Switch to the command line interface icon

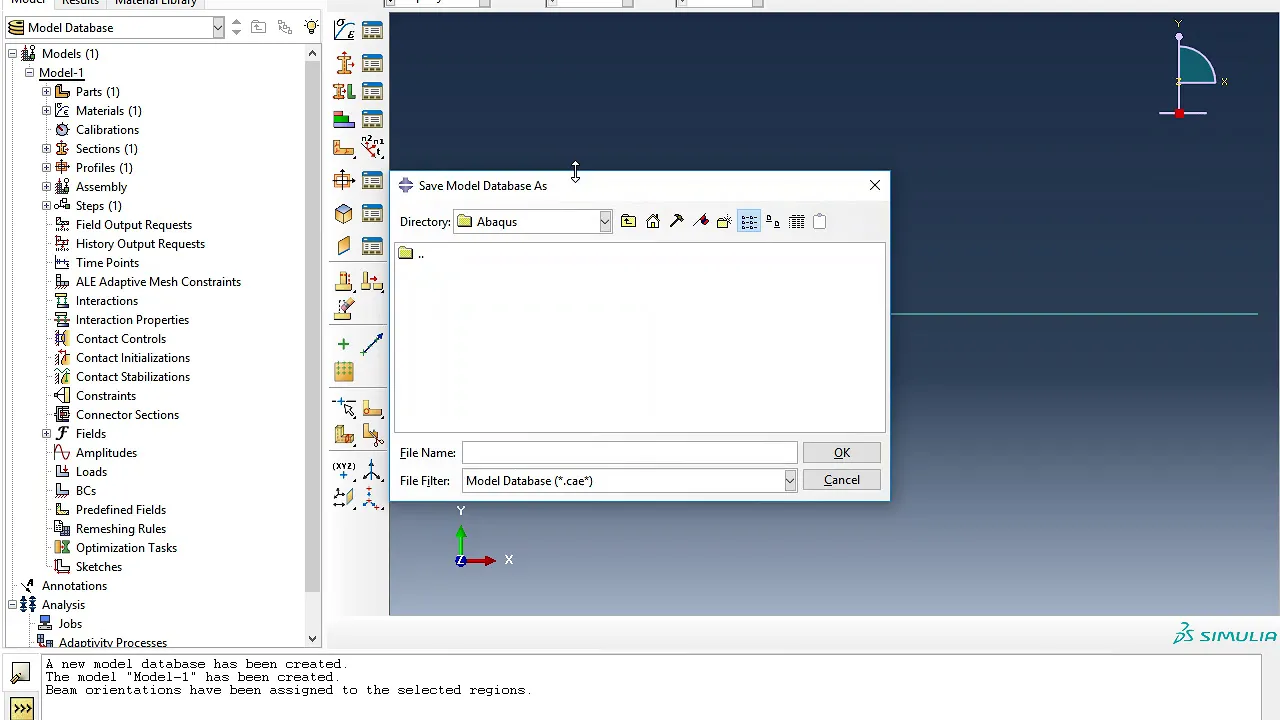(21, 709)
